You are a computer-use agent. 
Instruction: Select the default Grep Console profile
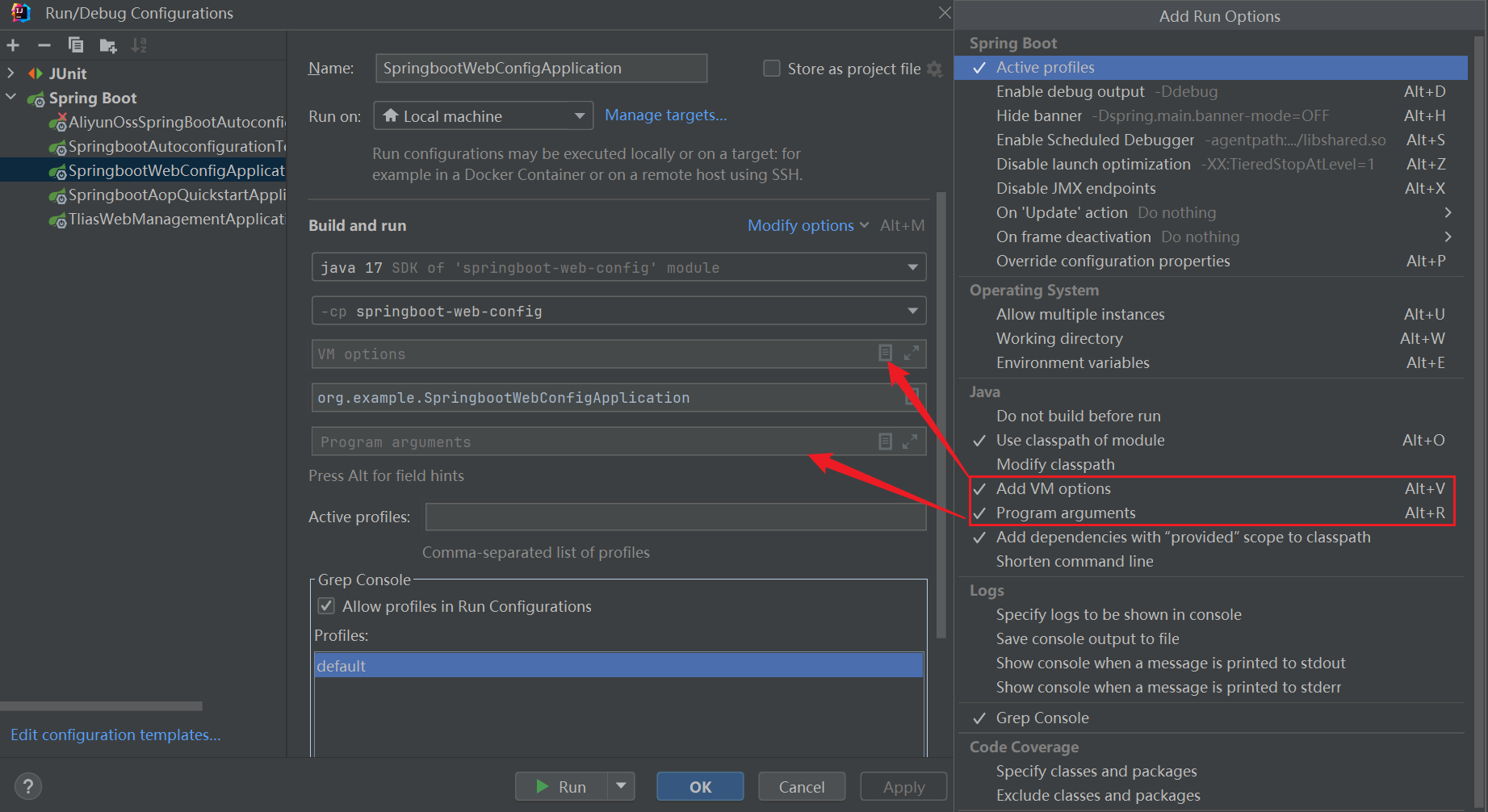(x=618, y=665)
